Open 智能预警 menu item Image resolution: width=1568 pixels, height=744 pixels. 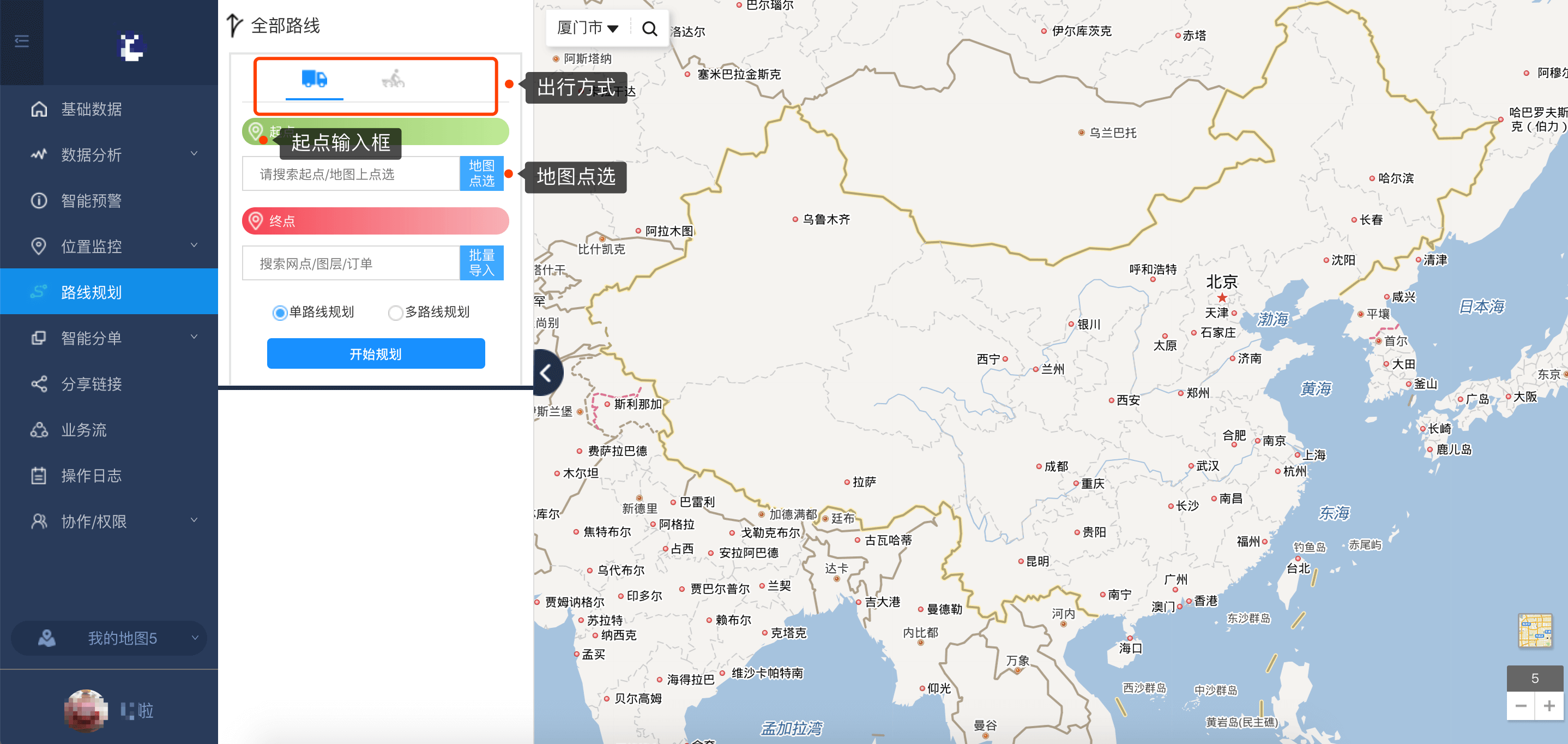[x=109, y=200]
